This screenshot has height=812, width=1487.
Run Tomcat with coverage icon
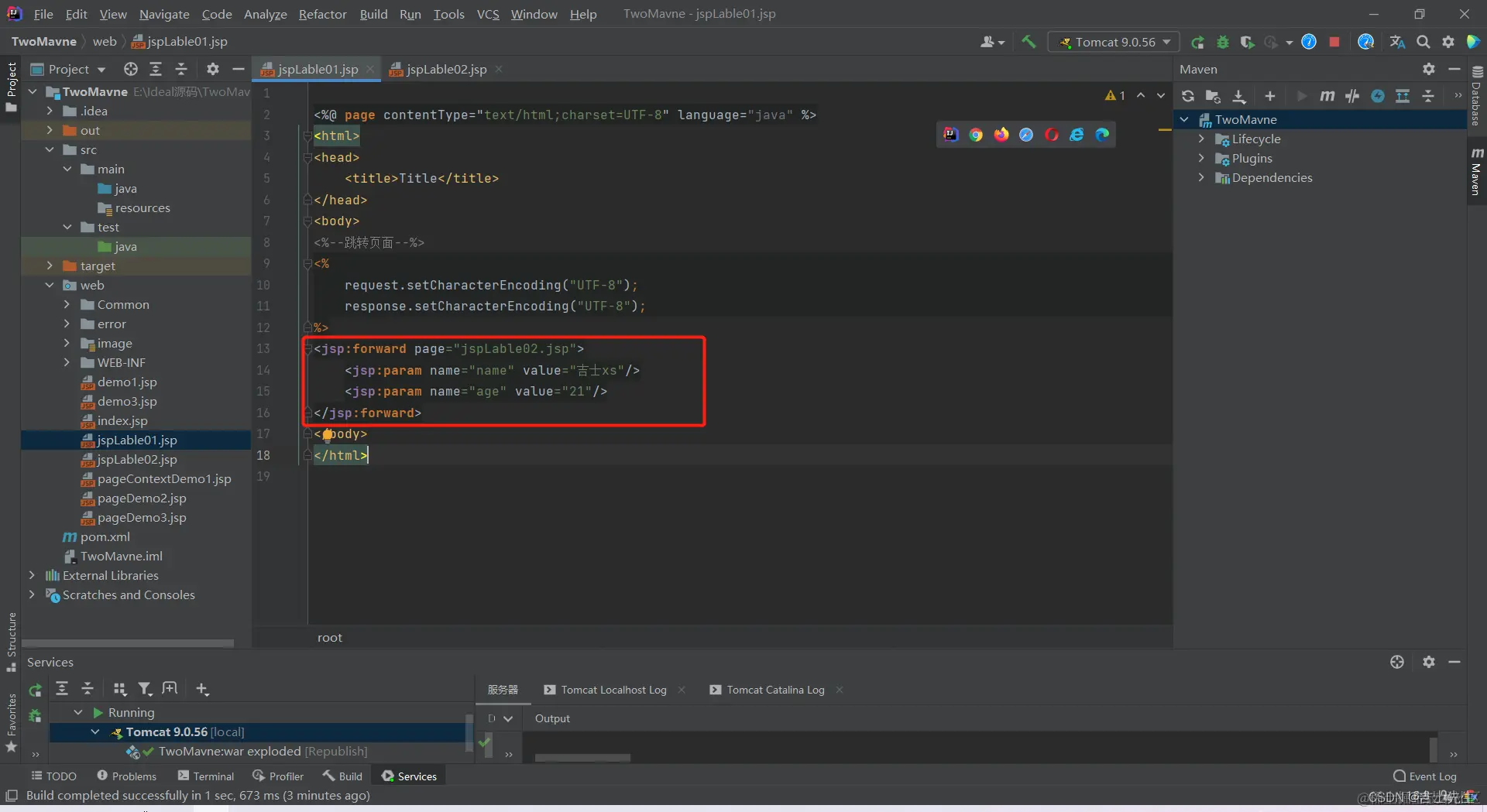(x=1247, y=42)
